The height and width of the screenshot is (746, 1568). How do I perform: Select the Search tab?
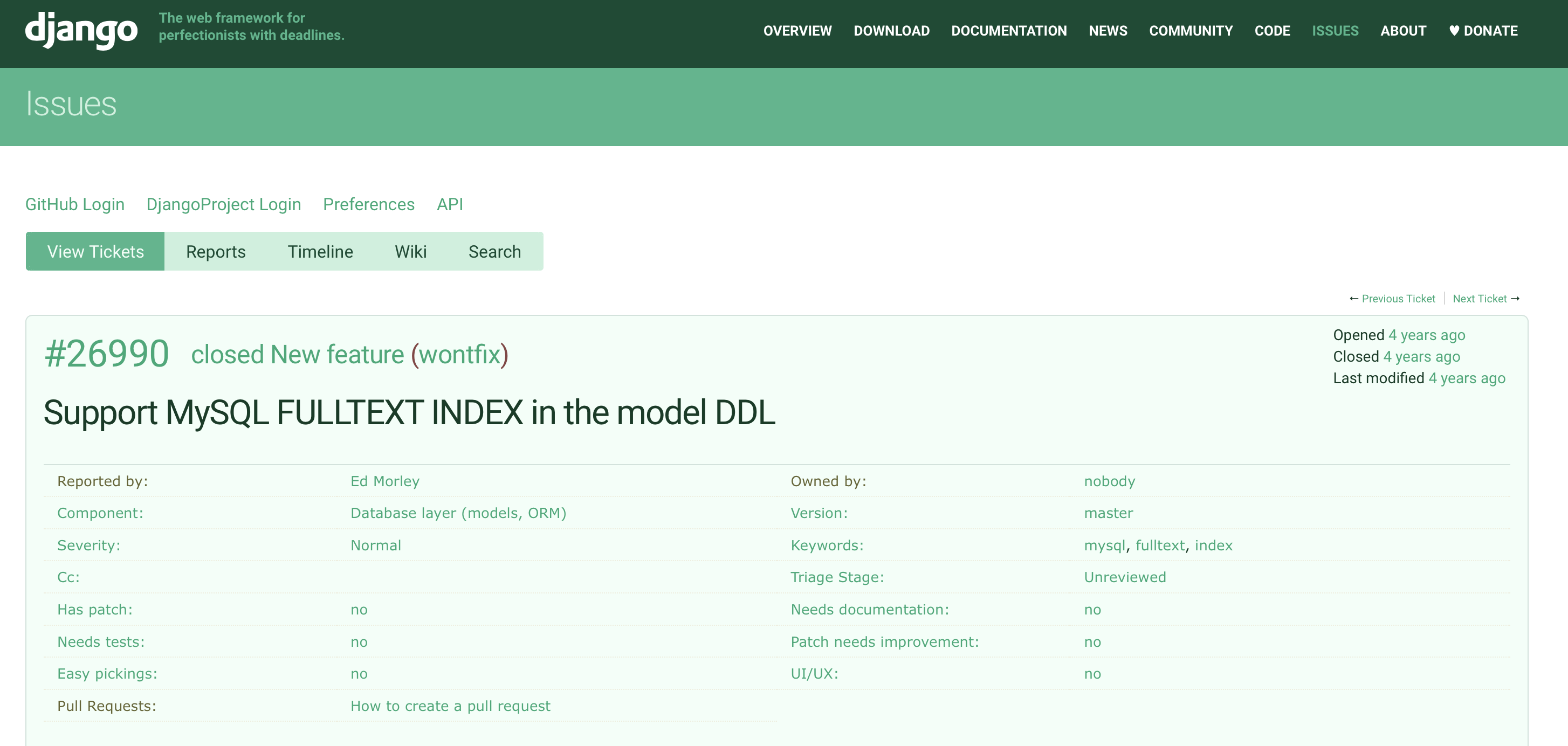click(494, 251)
